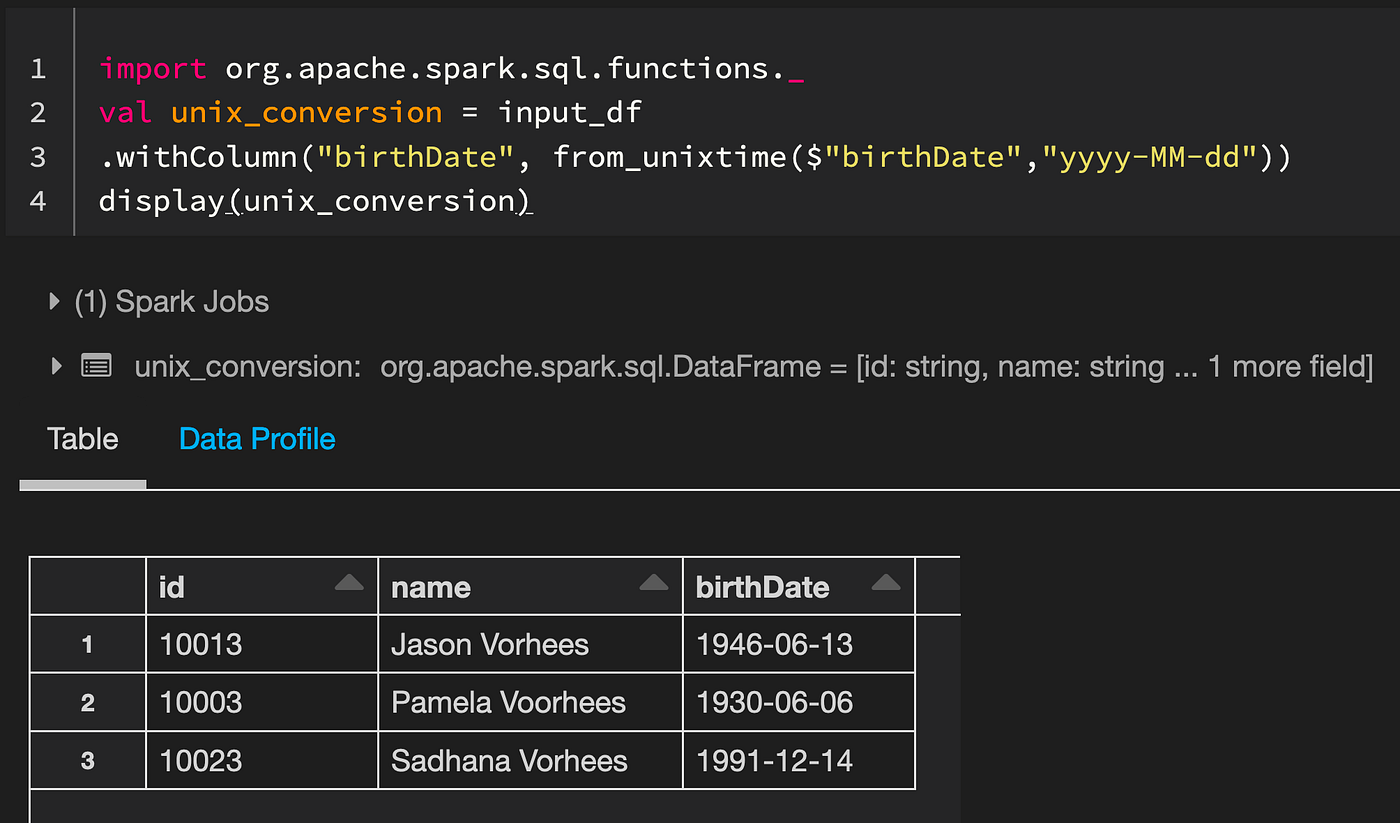The width and height of the screenshot is (1400, 823).
Task: Select the Table tab
Action: 83,438
